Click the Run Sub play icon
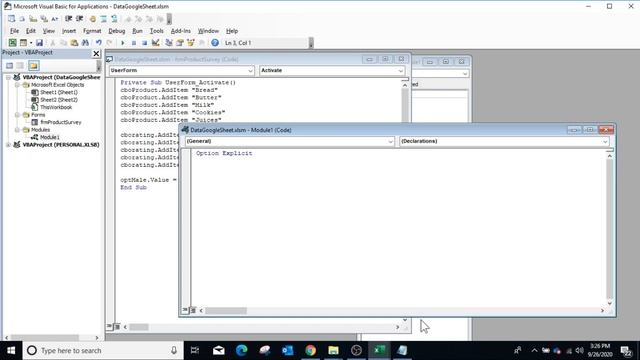 (x=122, y=42)
